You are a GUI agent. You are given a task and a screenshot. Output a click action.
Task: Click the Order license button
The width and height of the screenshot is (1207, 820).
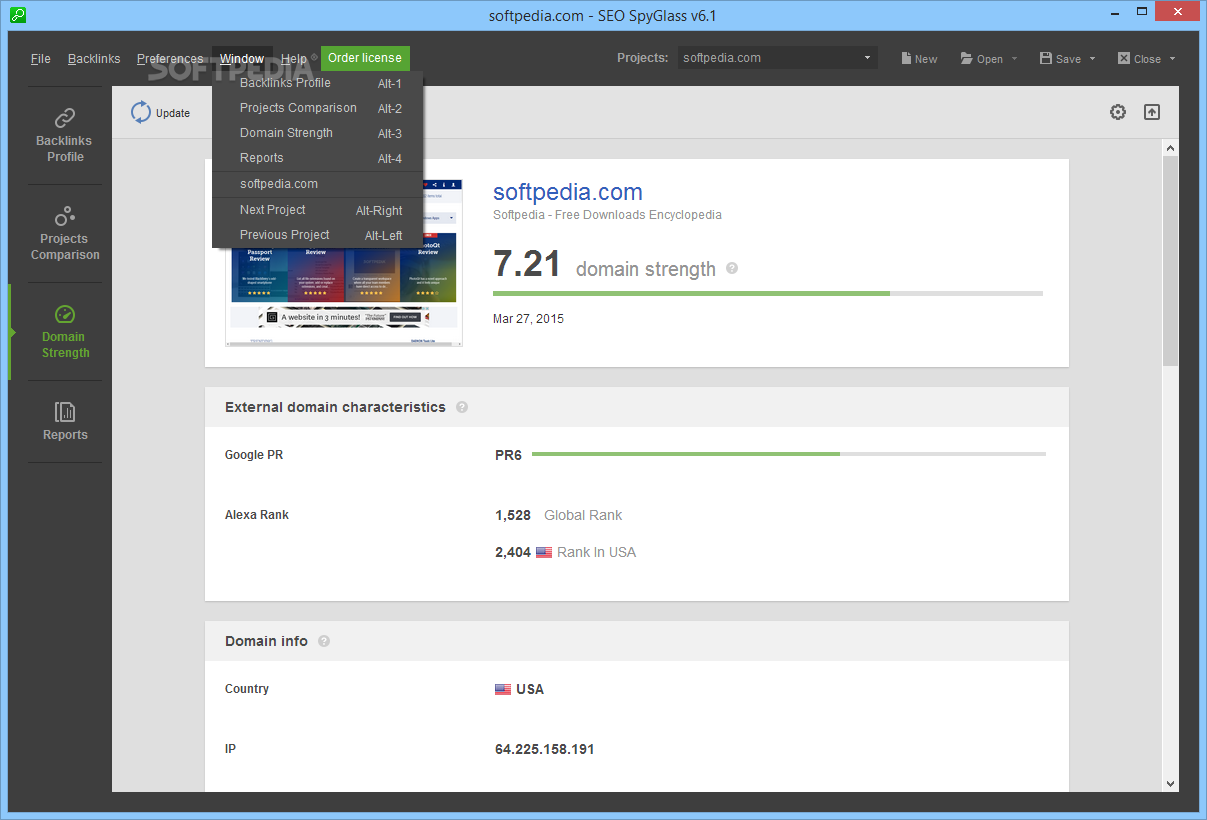(365, 58)
